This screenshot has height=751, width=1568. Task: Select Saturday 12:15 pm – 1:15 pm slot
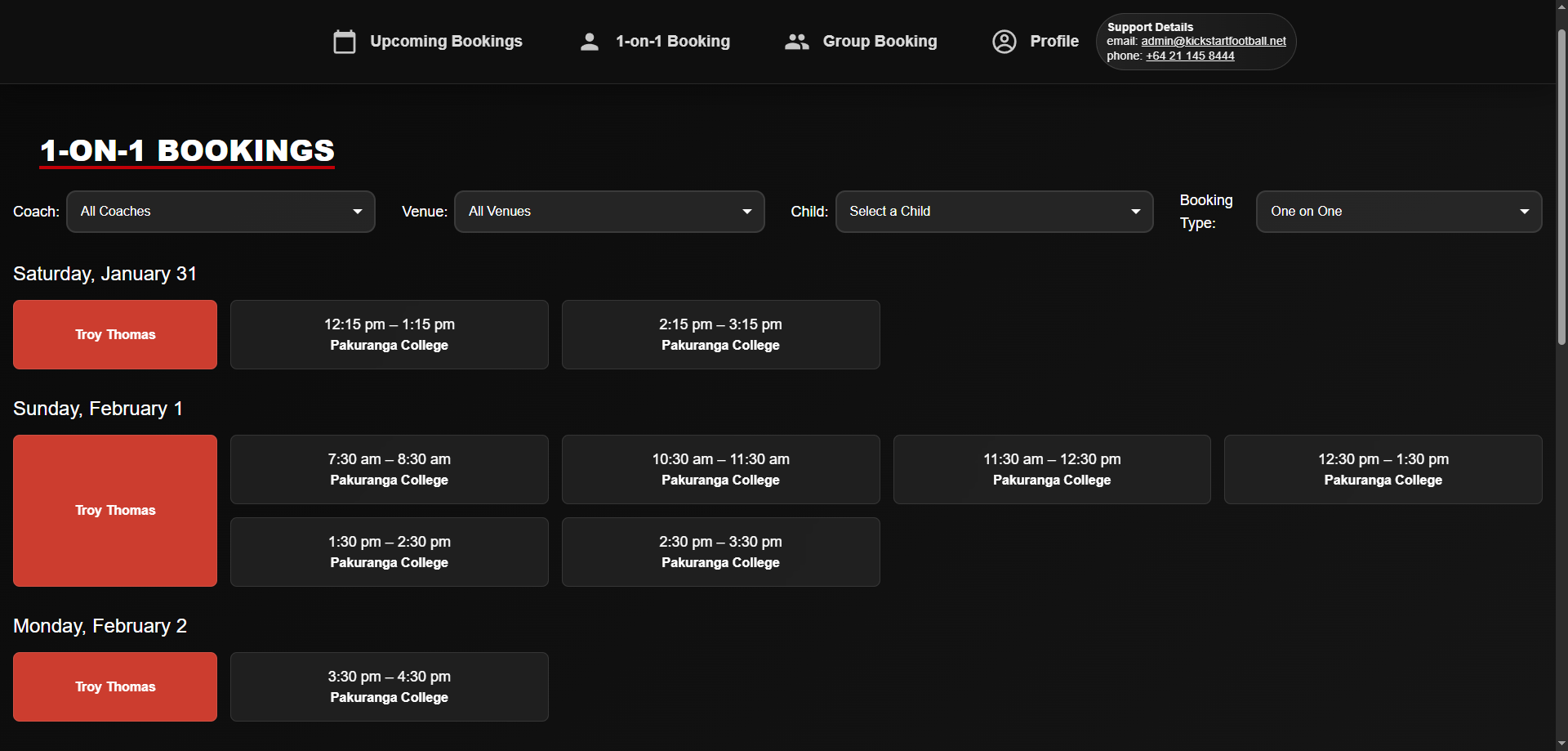[x=390, y=334]
